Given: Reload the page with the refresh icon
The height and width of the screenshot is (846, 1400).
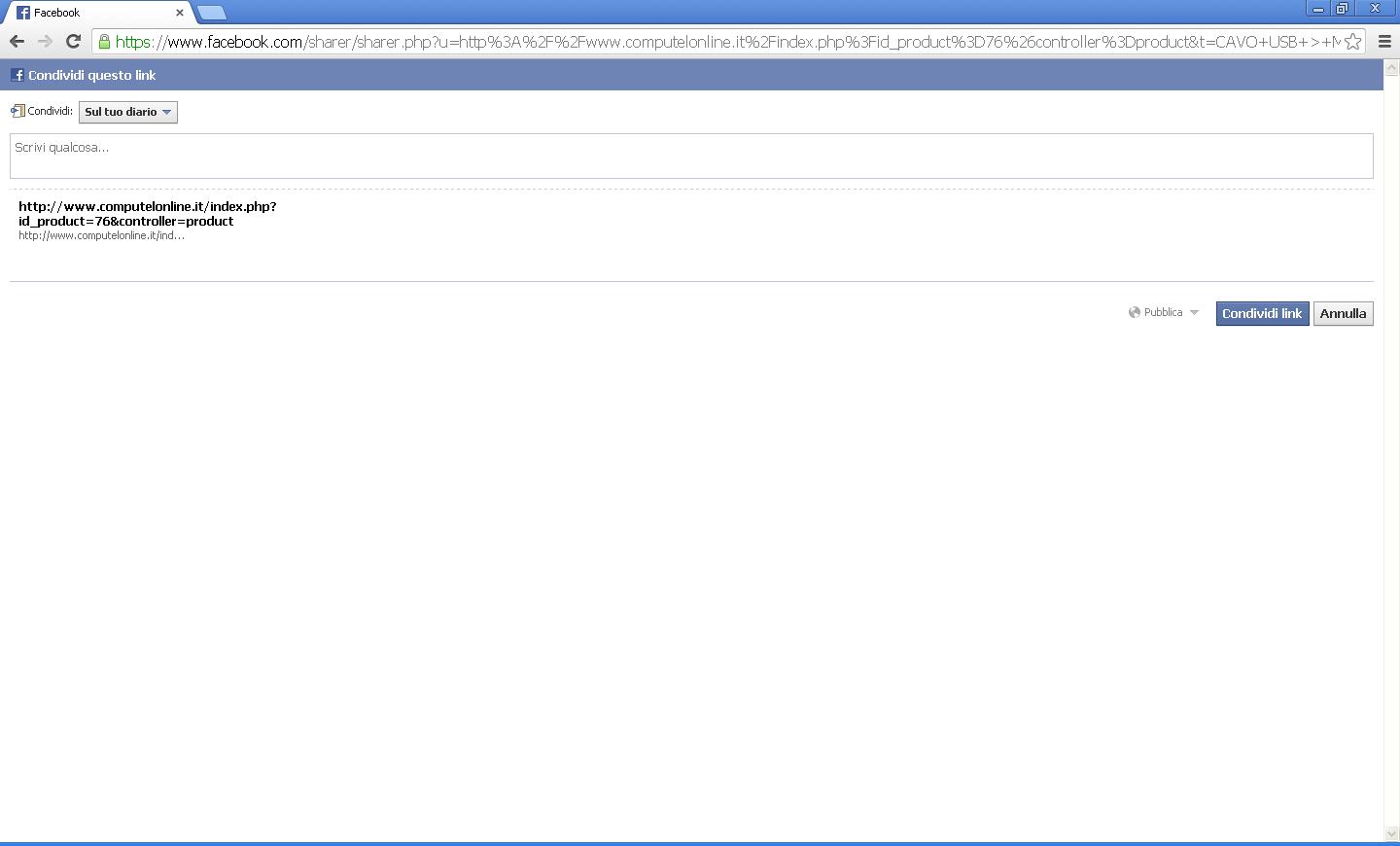Looking at the screenshot, I should pos(73,42).
